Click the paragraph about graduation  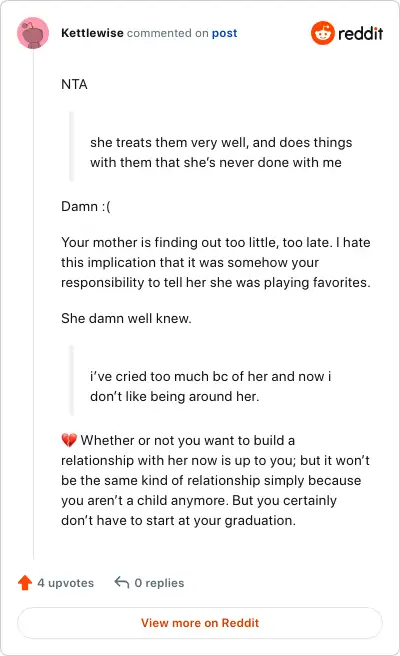[x=215, y=480]
